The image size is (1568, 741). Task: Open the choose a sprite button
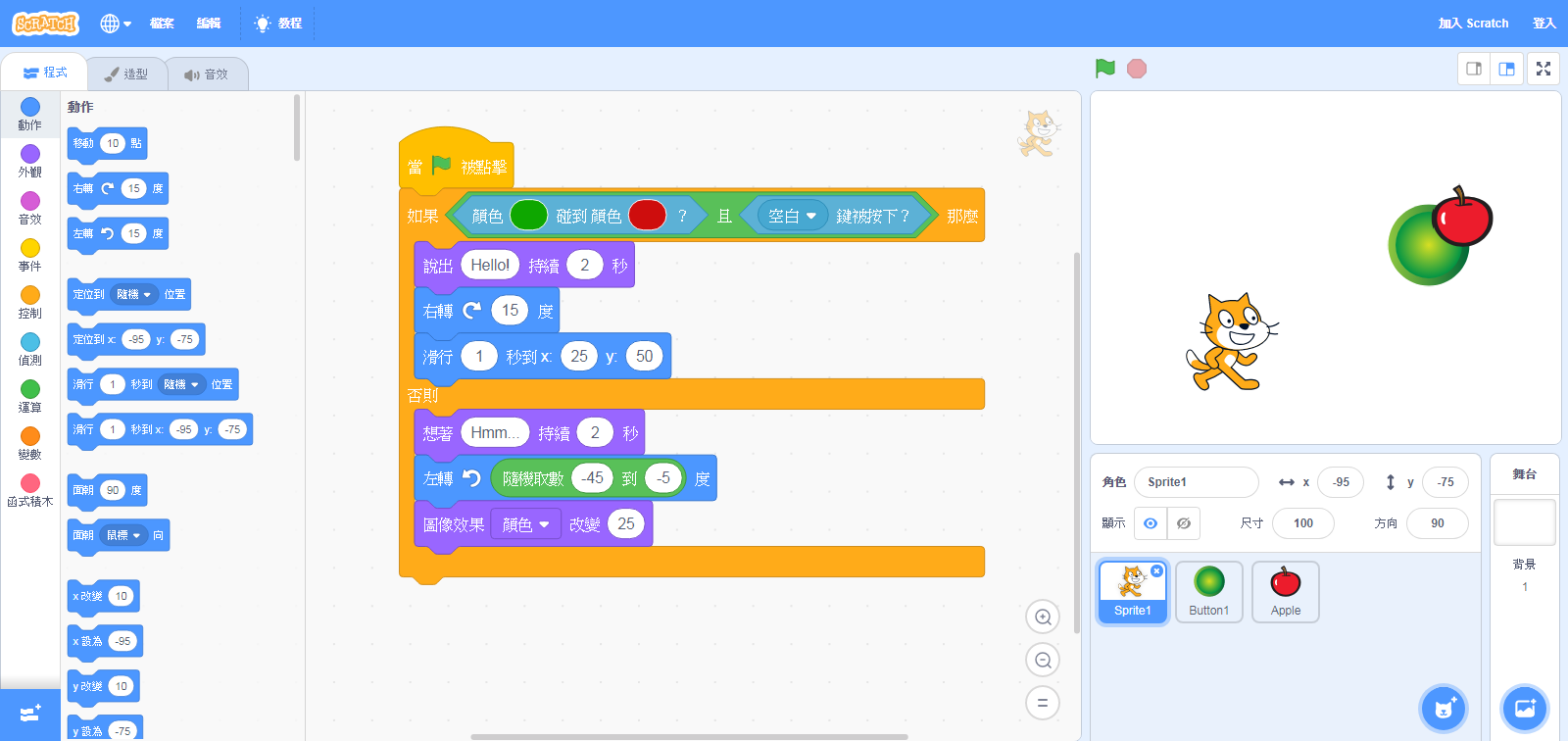(x=1444, y=708)
